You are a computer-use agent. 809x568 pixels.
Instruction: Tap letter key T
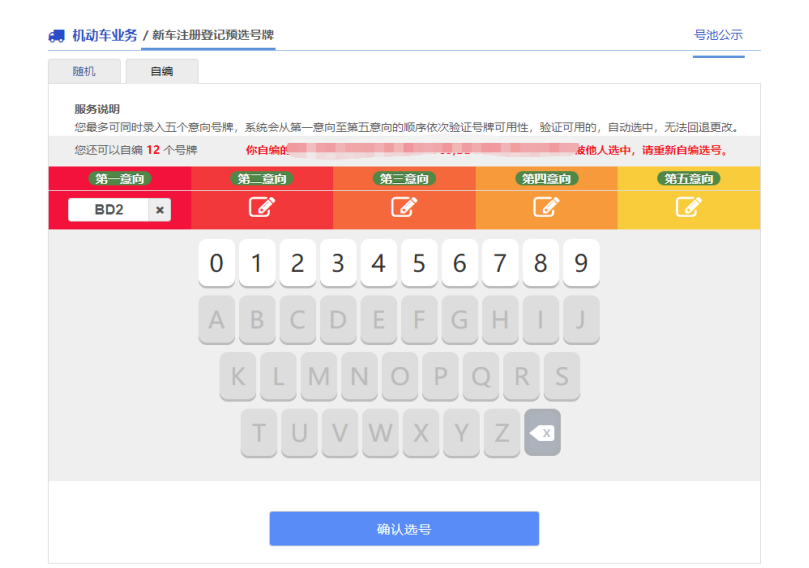click(x=259, y=433)
